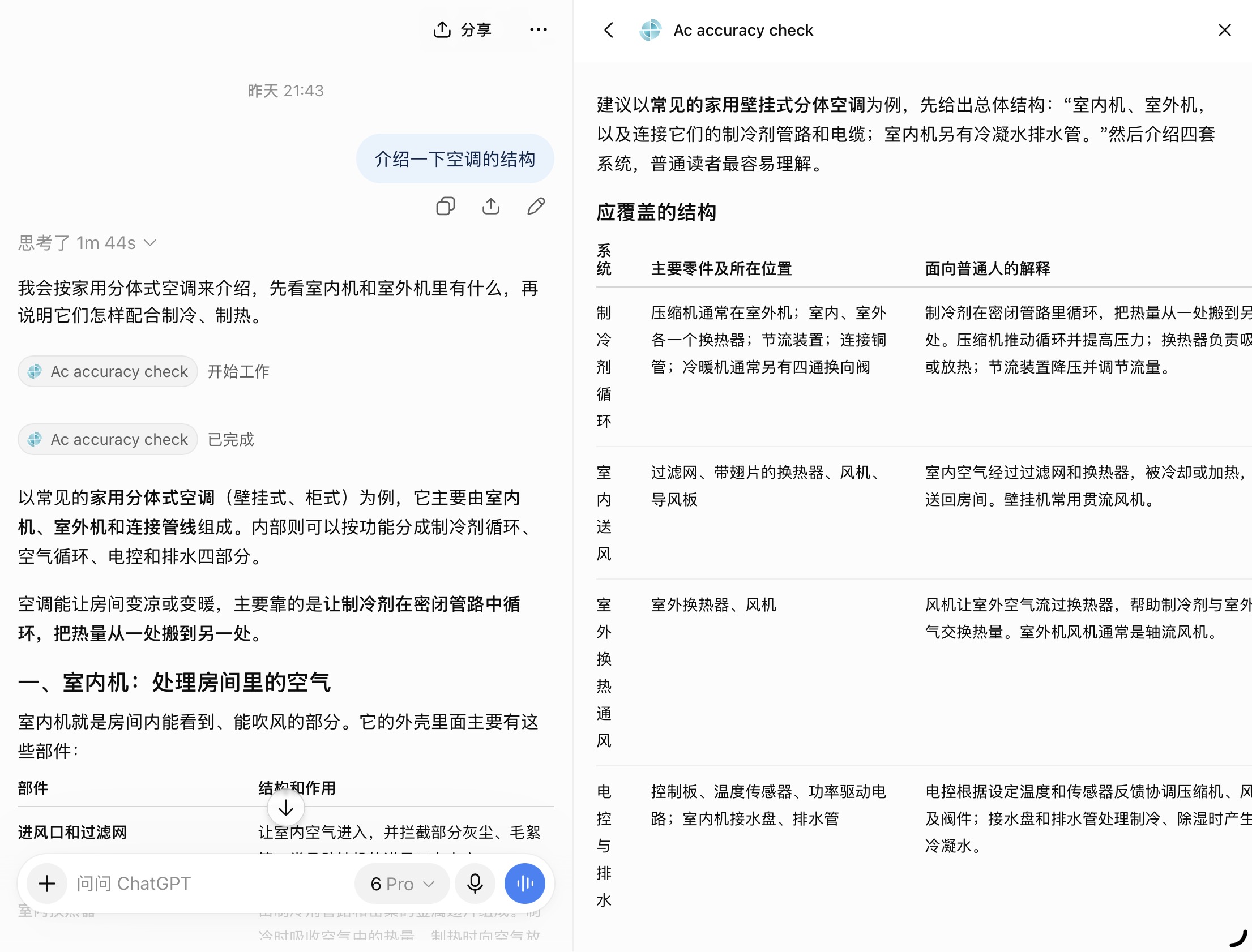This screenshot has width=1252, height=952.
Task: Start dictation with the microphone icon
Action: 475,884
